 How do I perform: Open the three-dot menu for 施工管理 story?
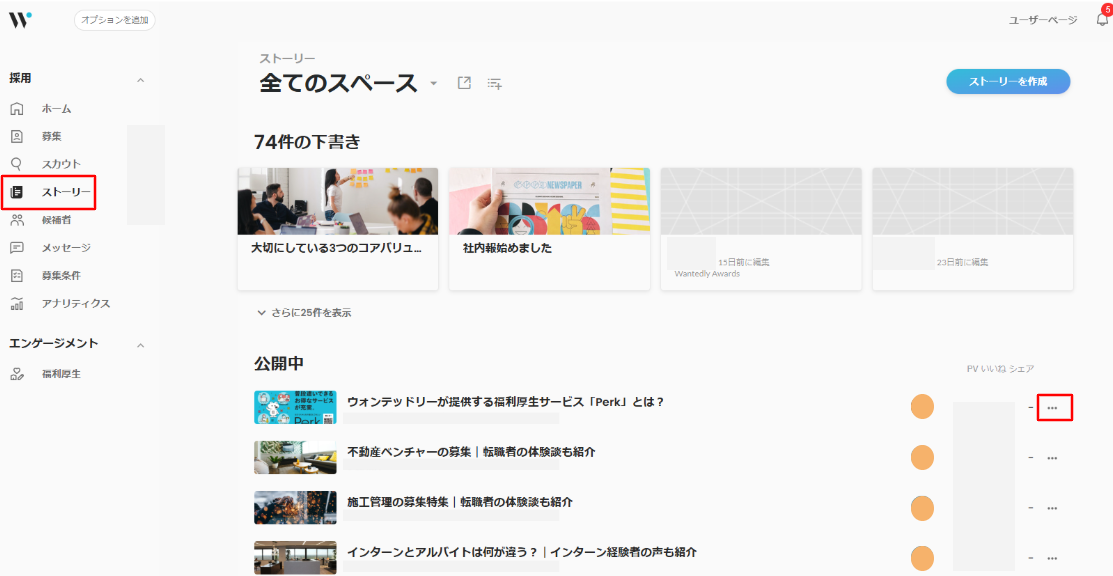pos(1052,508)
